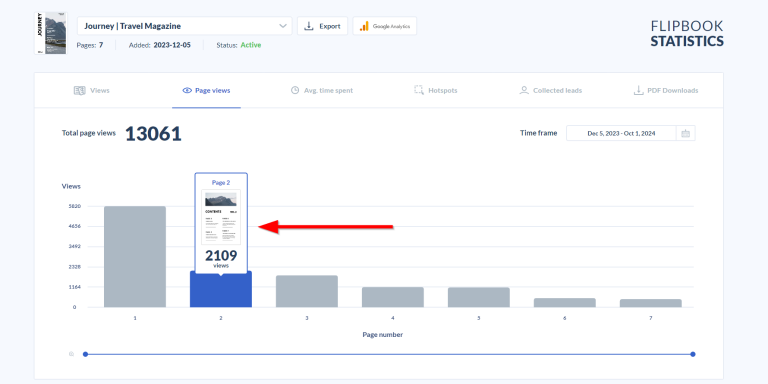768x384 pixels.
Task: Switch to the Hotspots tab
Action: tap(435, 91)
